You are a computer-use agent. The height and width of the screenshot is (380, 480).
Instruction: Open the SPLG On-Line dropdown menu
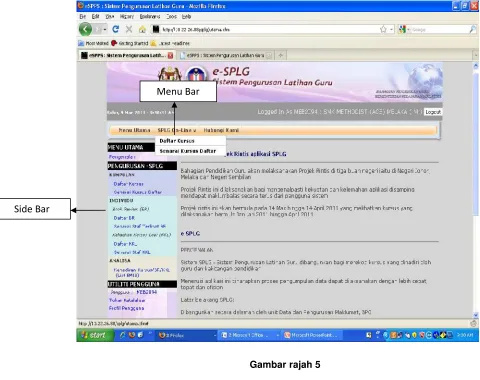177,130
